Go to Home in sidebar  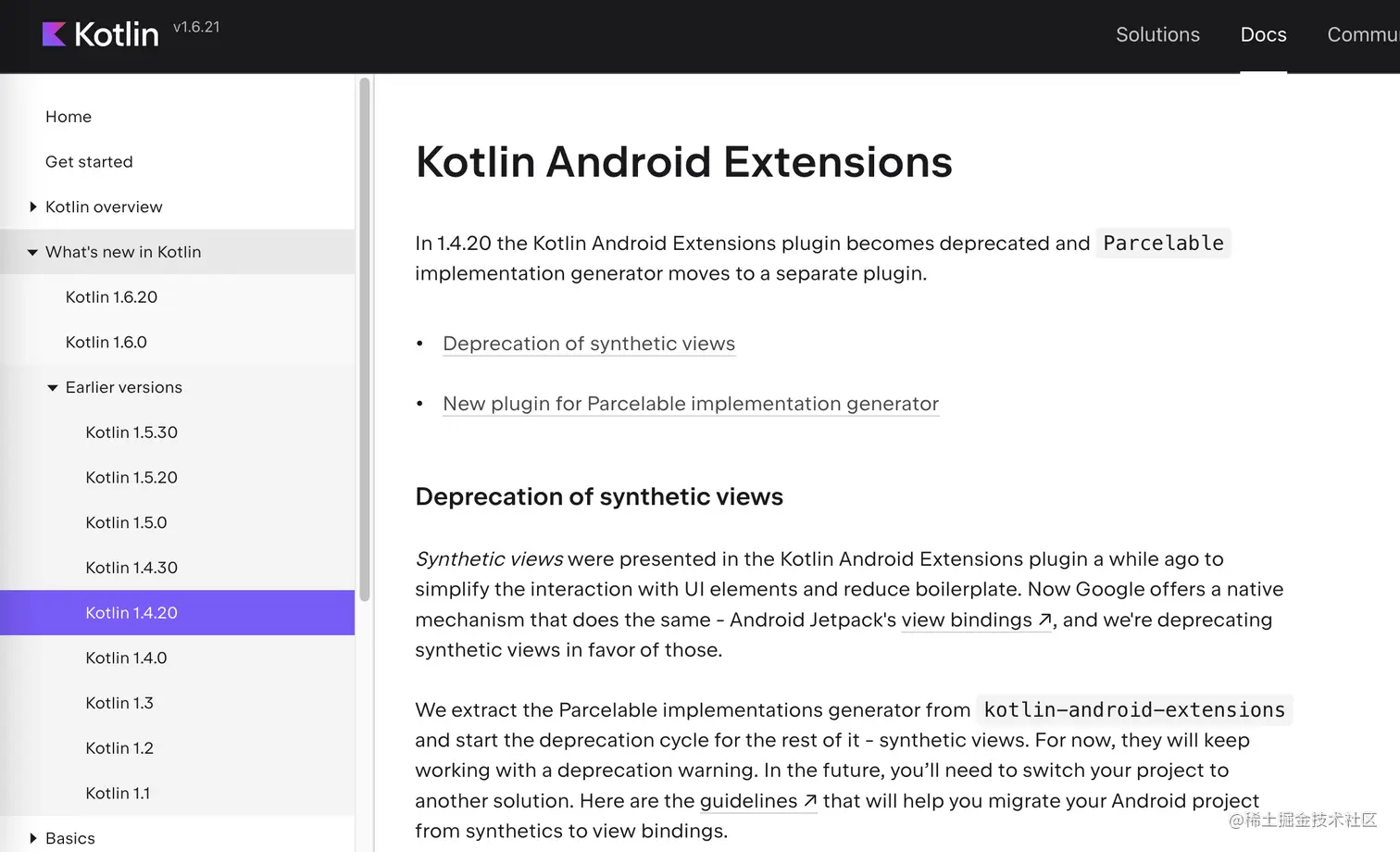(69, 117)
